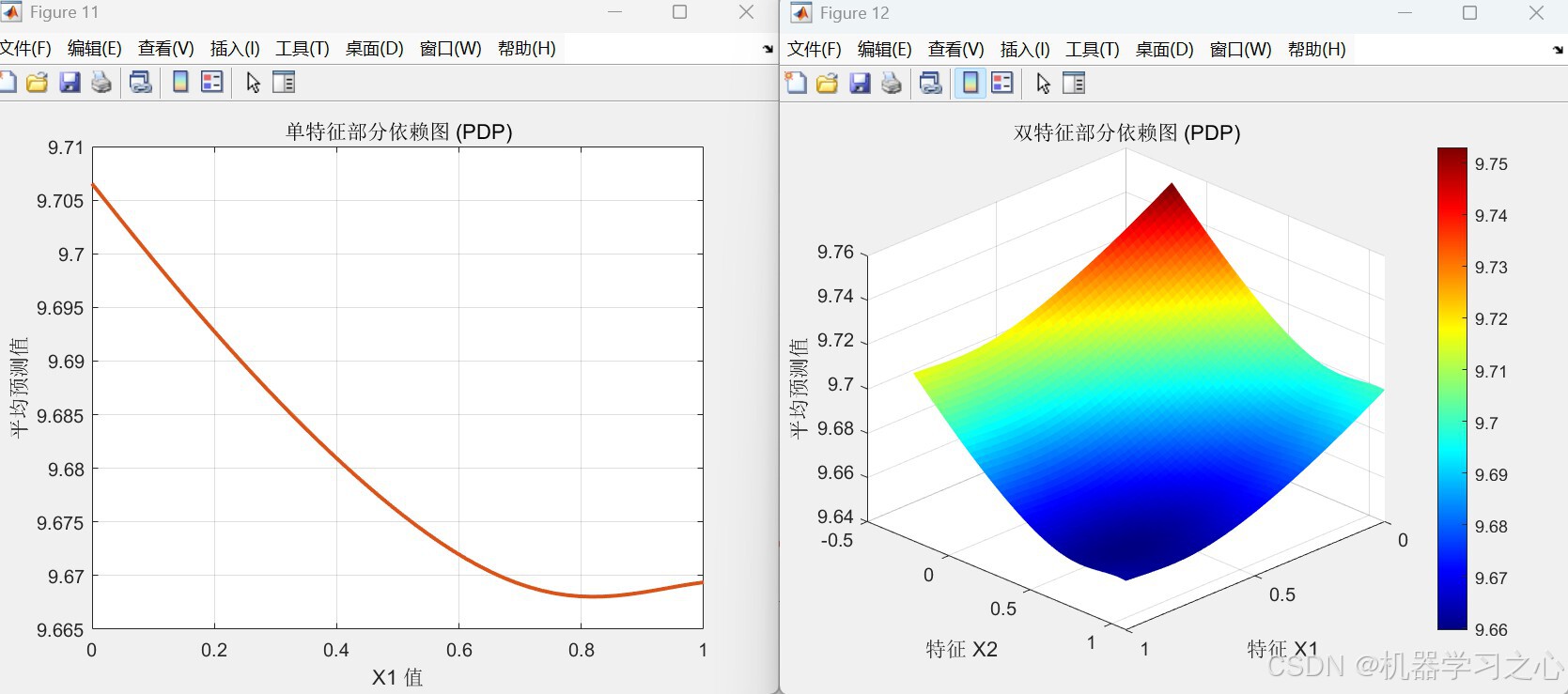
Task: Open 编辑(E) menu in Figure 12
Action: (x=885, y=50)
